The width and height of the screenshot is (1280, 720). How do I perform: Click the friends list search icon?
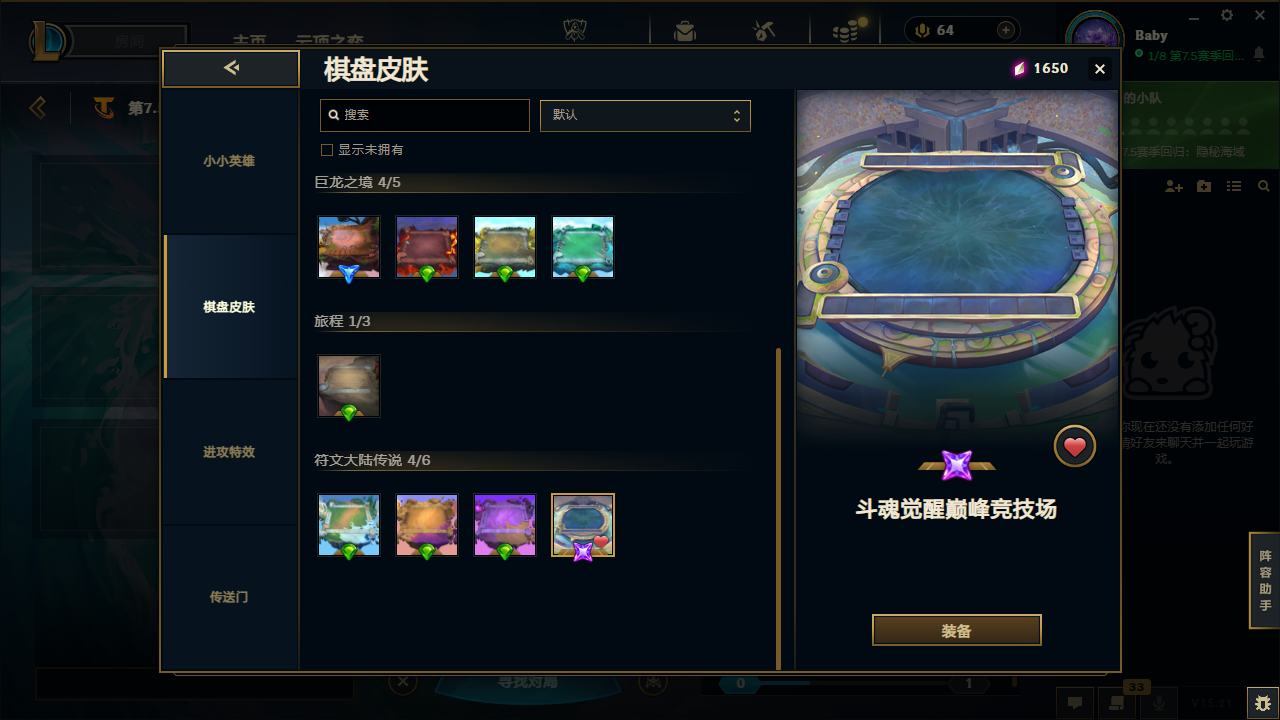coord(1264,187)
